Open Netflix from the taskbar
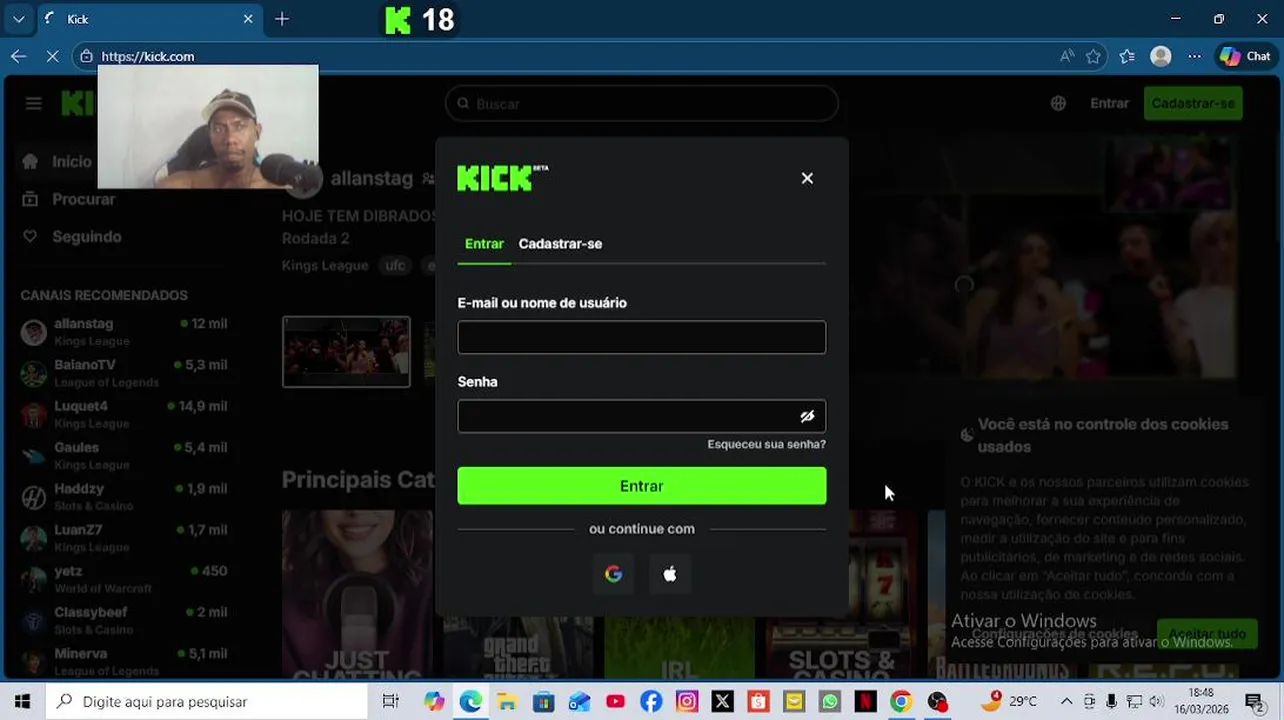Viewport: 1284px width, 720px height. coord(866,702)
